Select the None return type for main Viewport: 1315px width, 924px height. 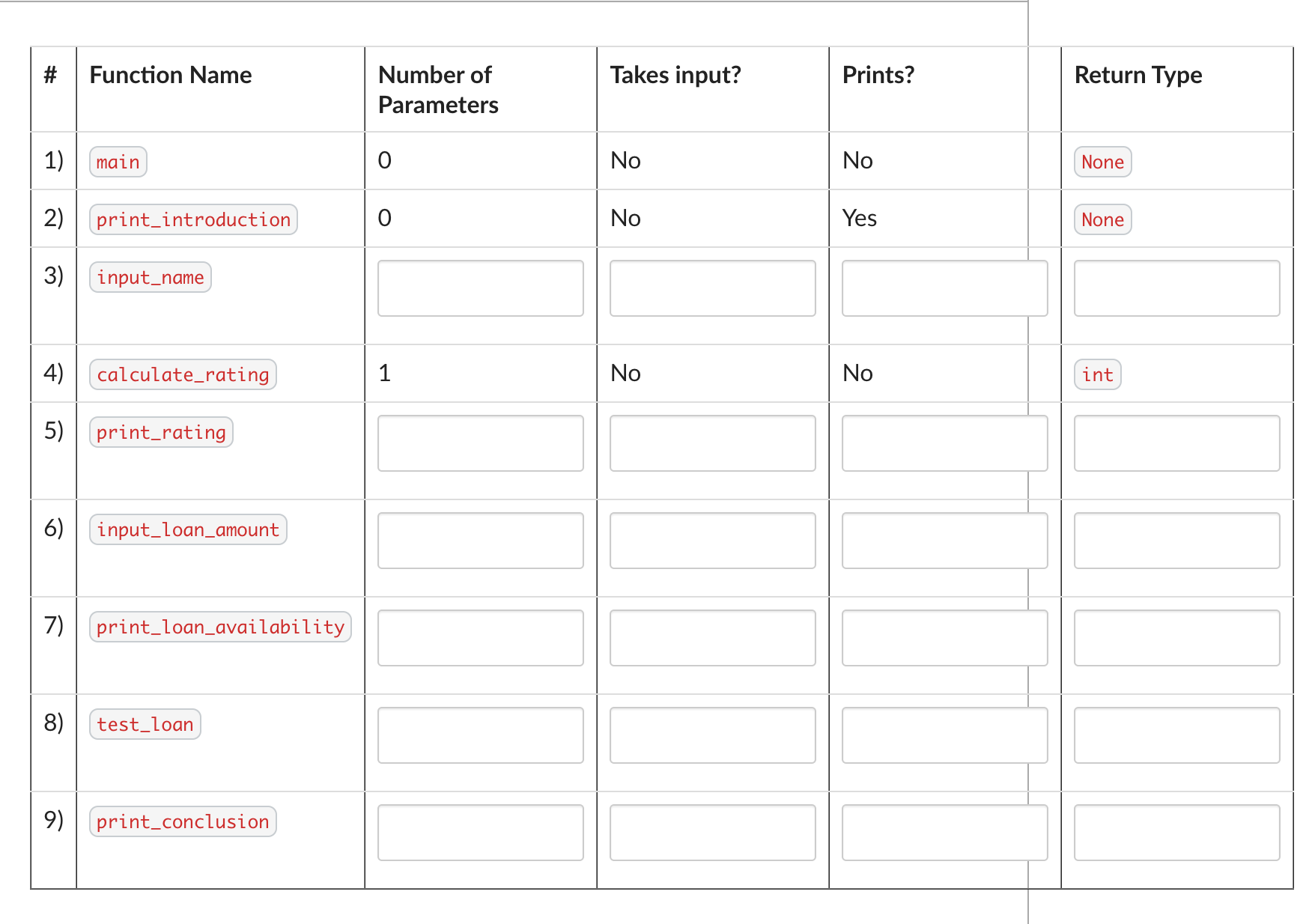tap(1102, 161)
